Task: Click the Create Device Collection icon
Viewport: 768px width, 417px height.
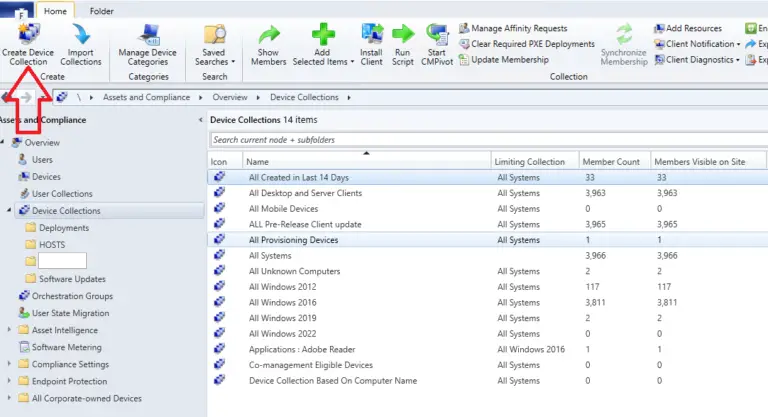Action: (27, 37)
